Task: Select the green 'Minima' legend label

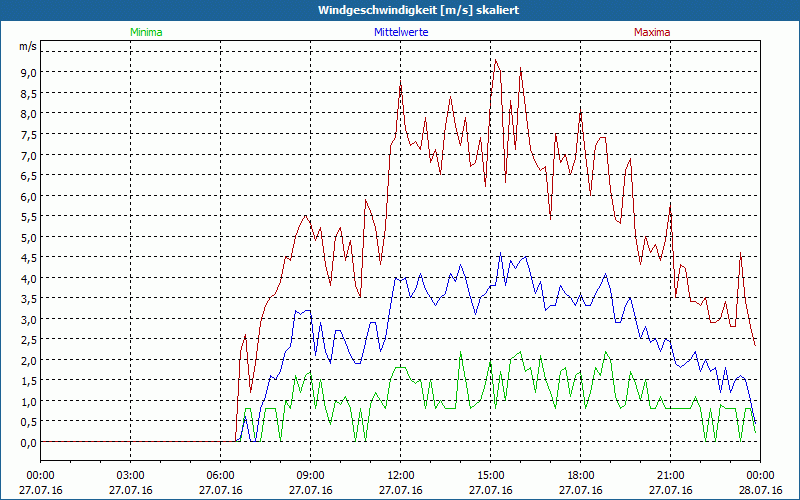Action: [x=146, y=32]
